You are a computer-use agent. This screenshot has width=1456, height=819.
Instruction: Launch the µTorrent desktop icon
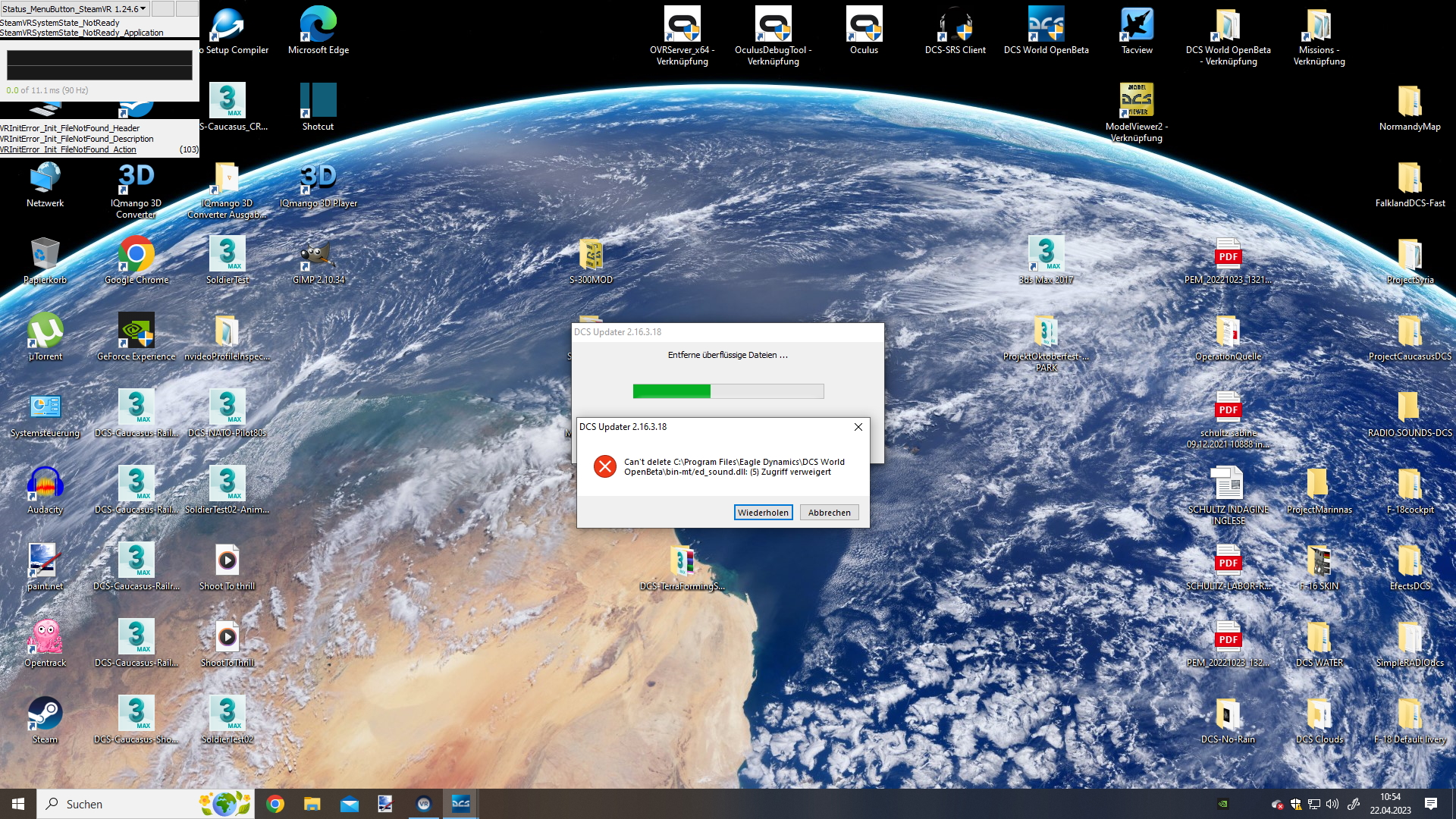[45, 337]
